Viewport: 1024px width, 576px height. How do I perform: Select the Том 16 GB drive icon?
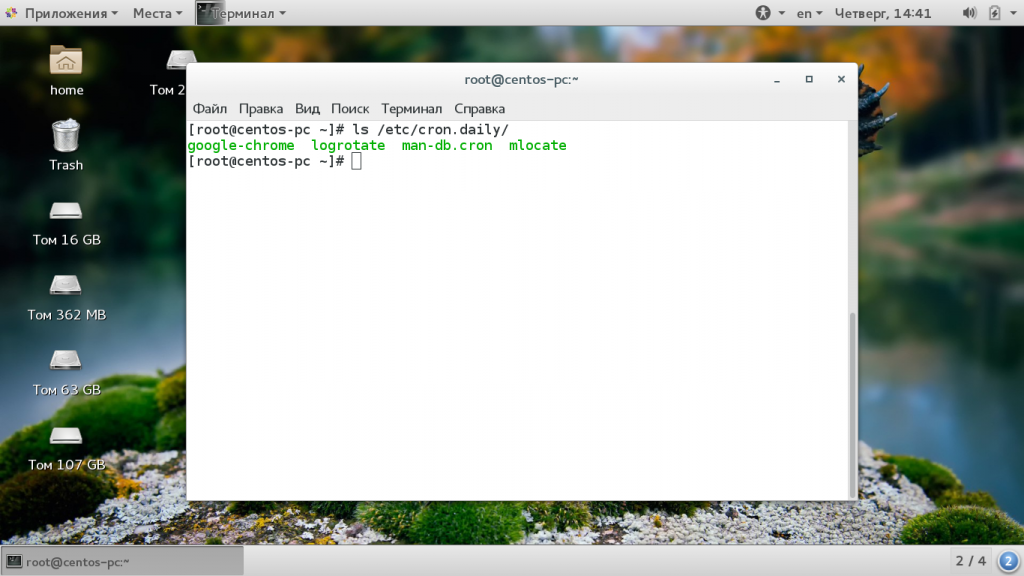(66, 211)
